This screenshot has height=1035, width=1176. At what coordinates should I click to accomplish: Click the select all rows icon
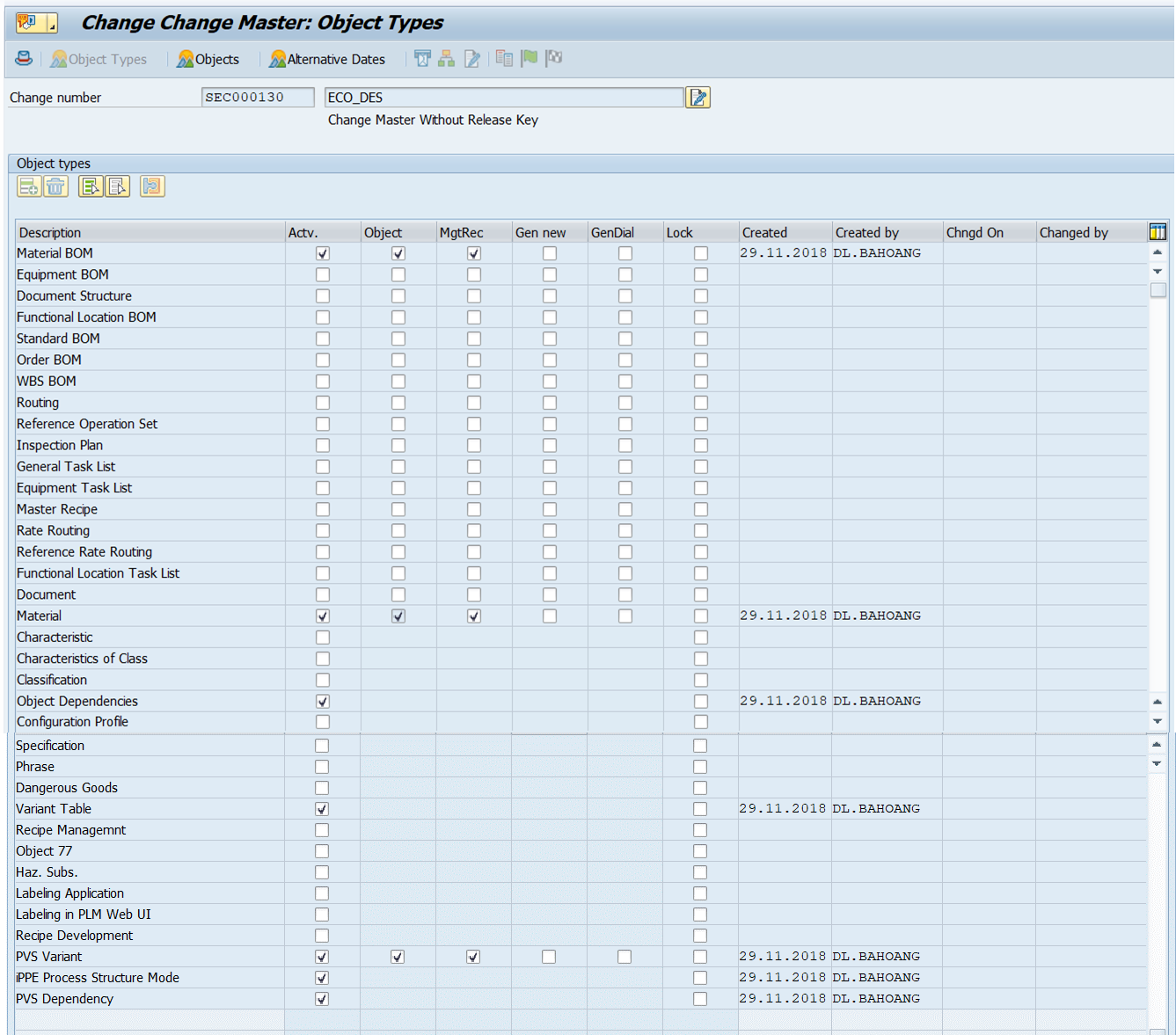click(x=91, y=186)
